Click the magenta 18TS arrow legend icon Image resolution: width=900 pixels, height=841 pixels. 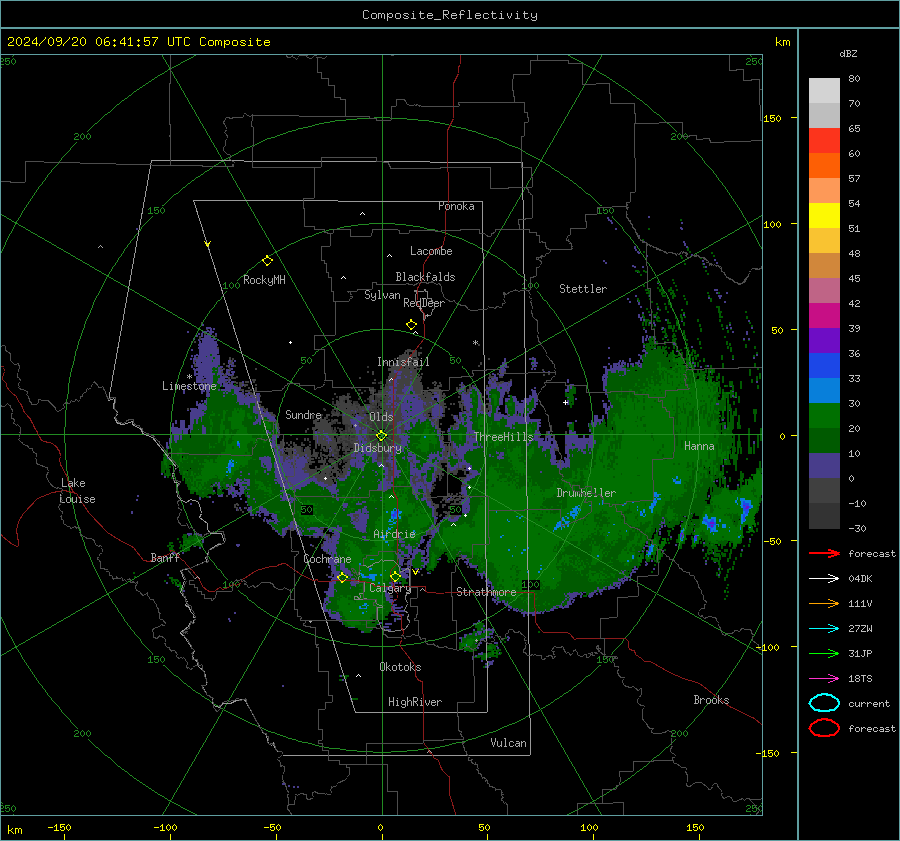pos(824,679)
